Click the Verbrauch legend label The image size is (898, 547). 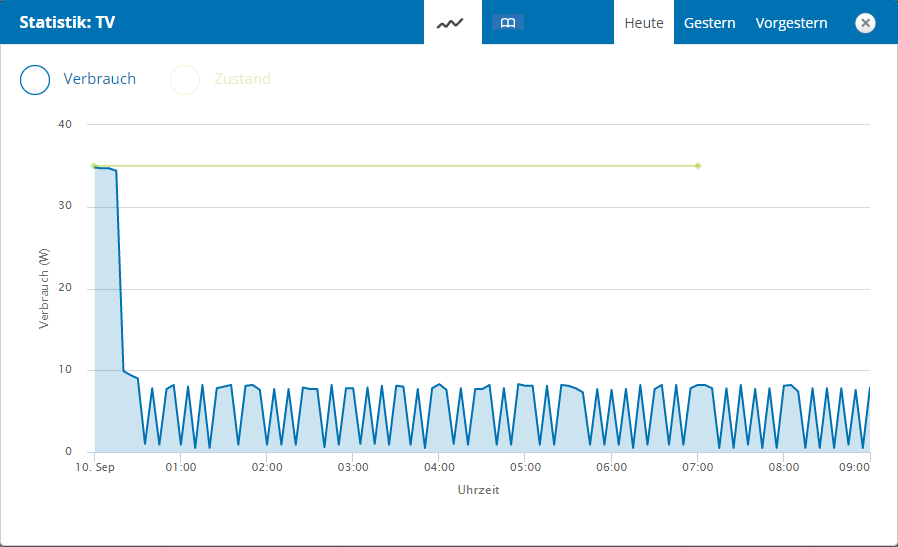(x=99, y=79)
